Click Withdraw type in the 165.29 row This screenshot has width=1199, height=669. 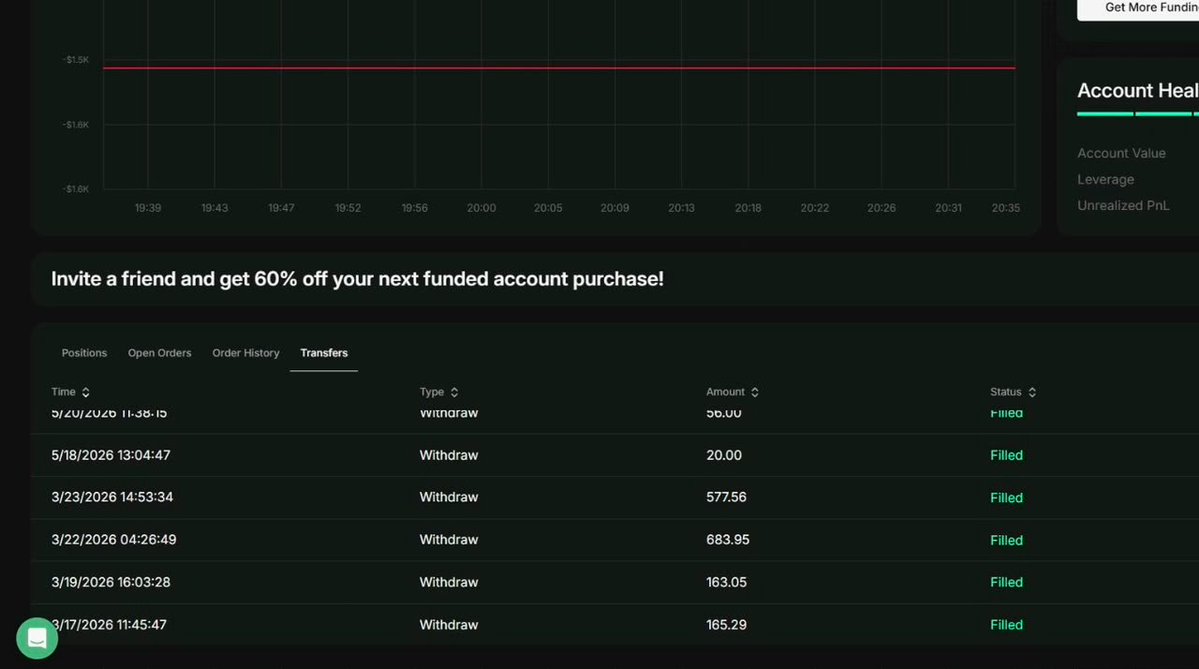[x=449, y=625]
